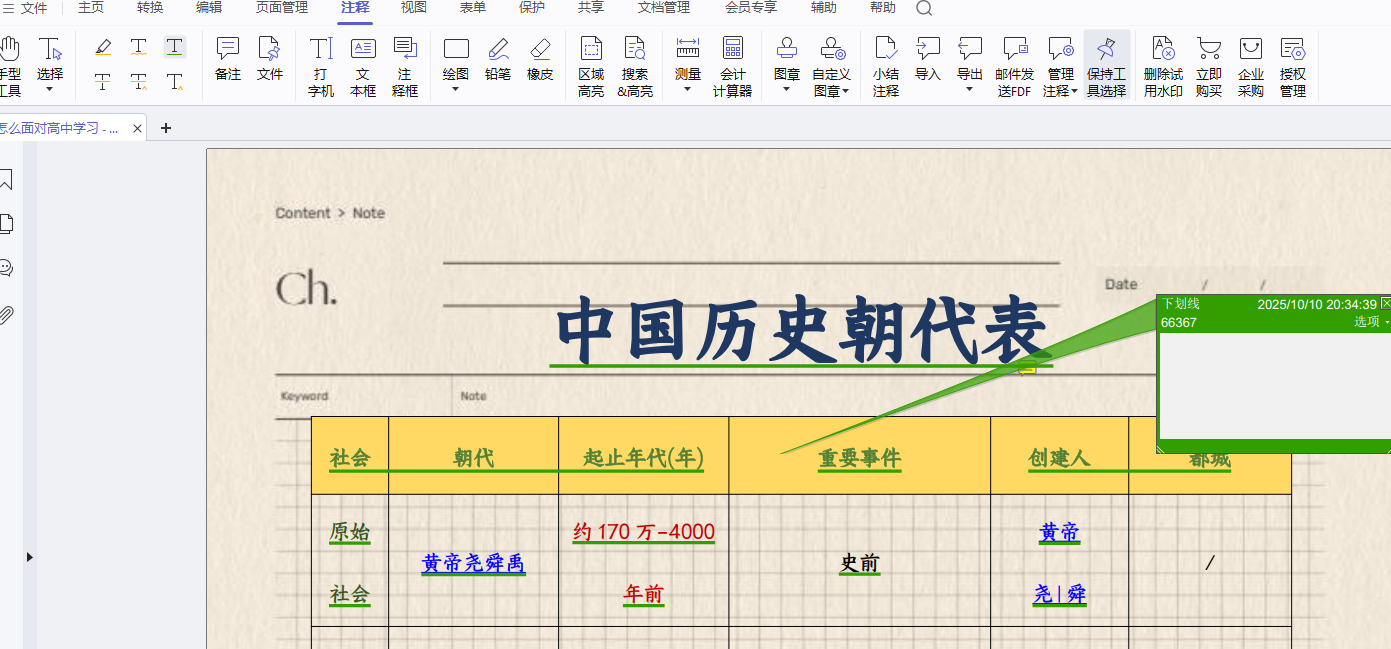Open 选项 dropdown in the annotation popup
The width and height of the screenshot is (1391, 649).
tap(1371, 322)
